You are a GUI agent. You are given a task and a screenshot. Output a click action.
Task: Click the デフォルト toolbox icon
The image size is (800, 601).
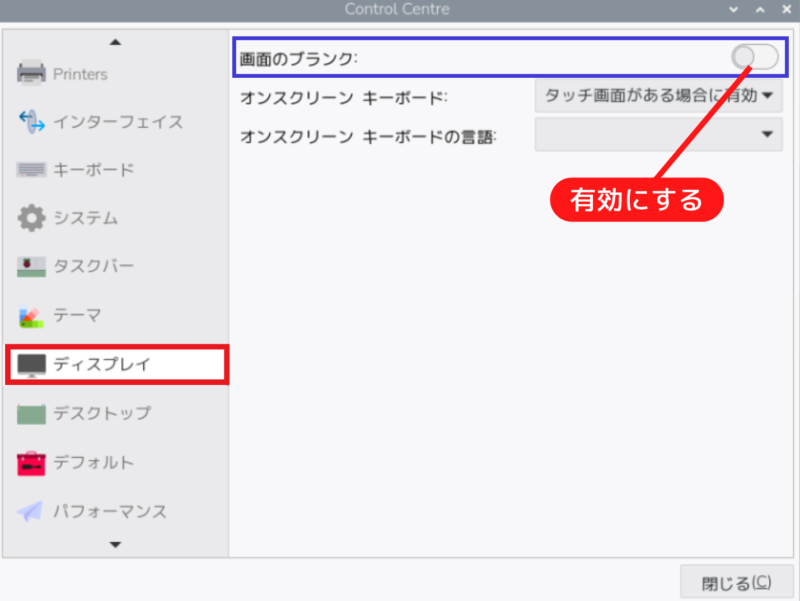pyautogui.click(x=32, y=463)
